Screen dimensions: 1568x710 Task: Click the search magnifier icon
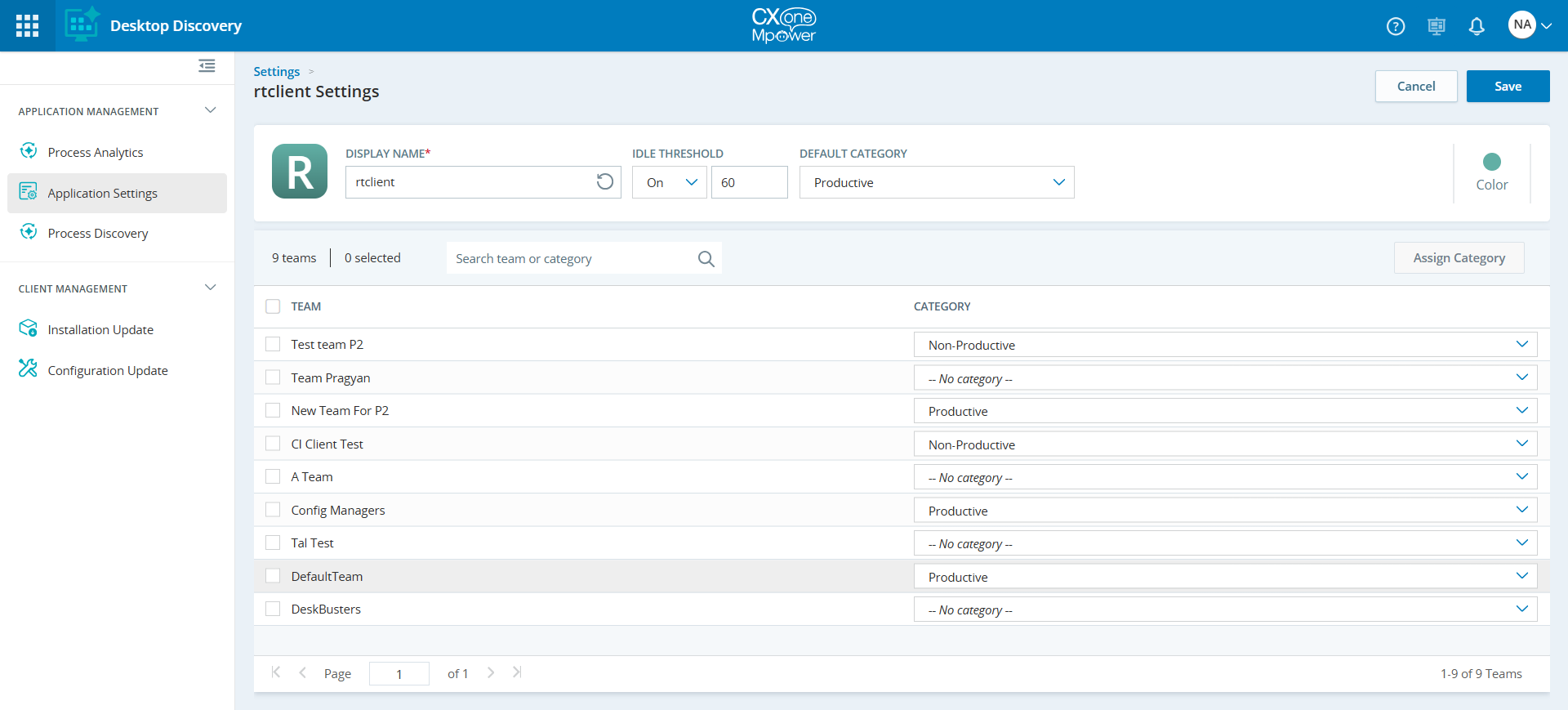pyautogui.click(x=706, y=258)
